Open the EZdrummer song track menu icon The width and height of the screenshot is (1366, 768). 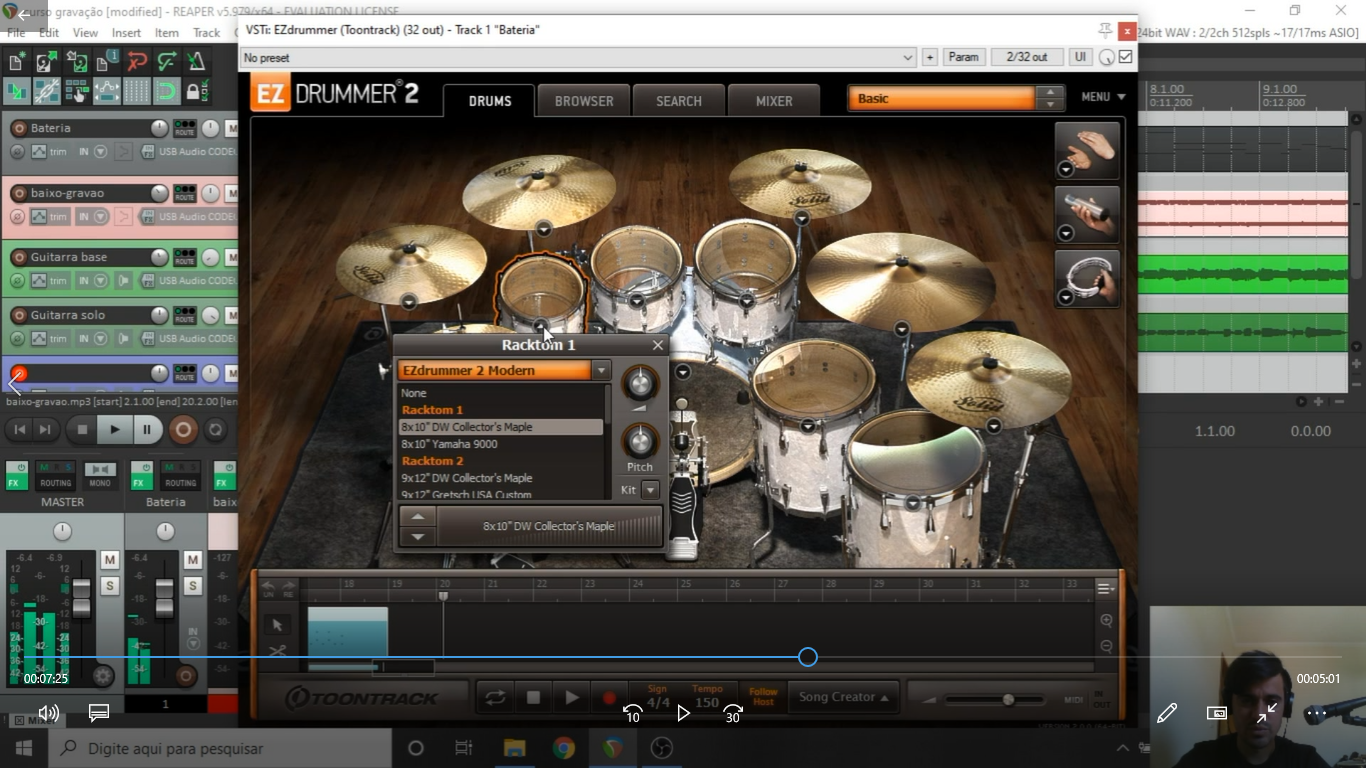pos(1106,589)
